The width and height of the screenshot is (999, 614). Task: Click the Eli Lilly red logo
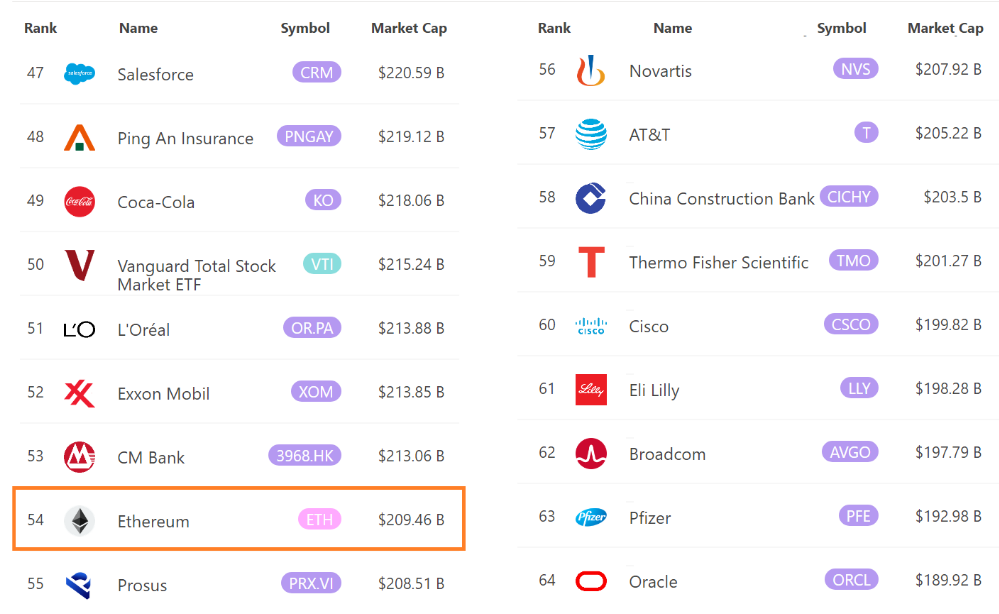click(591, 390)
